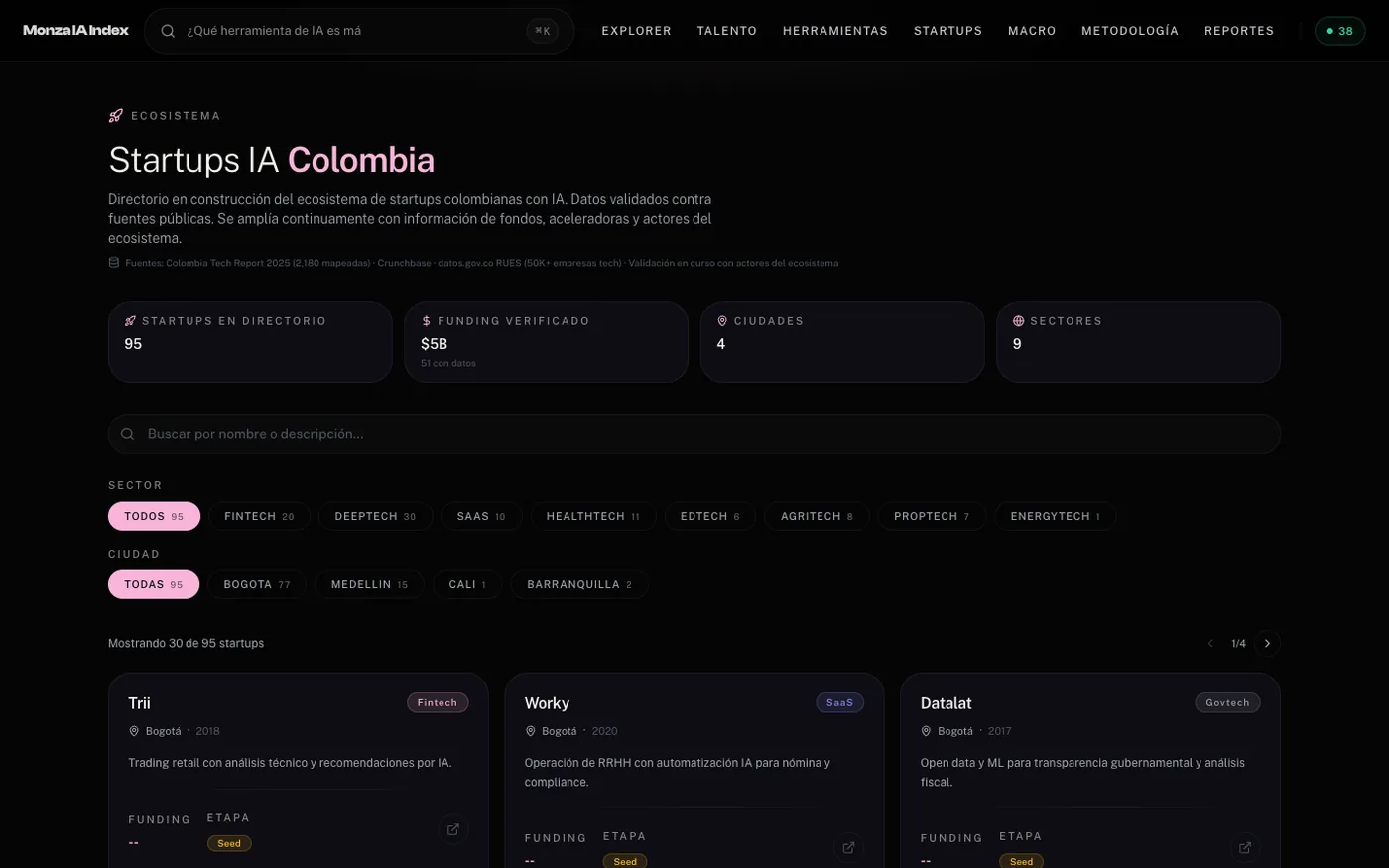
Task: Click the SaaS tag on Worky card
Action: point(839,702)
